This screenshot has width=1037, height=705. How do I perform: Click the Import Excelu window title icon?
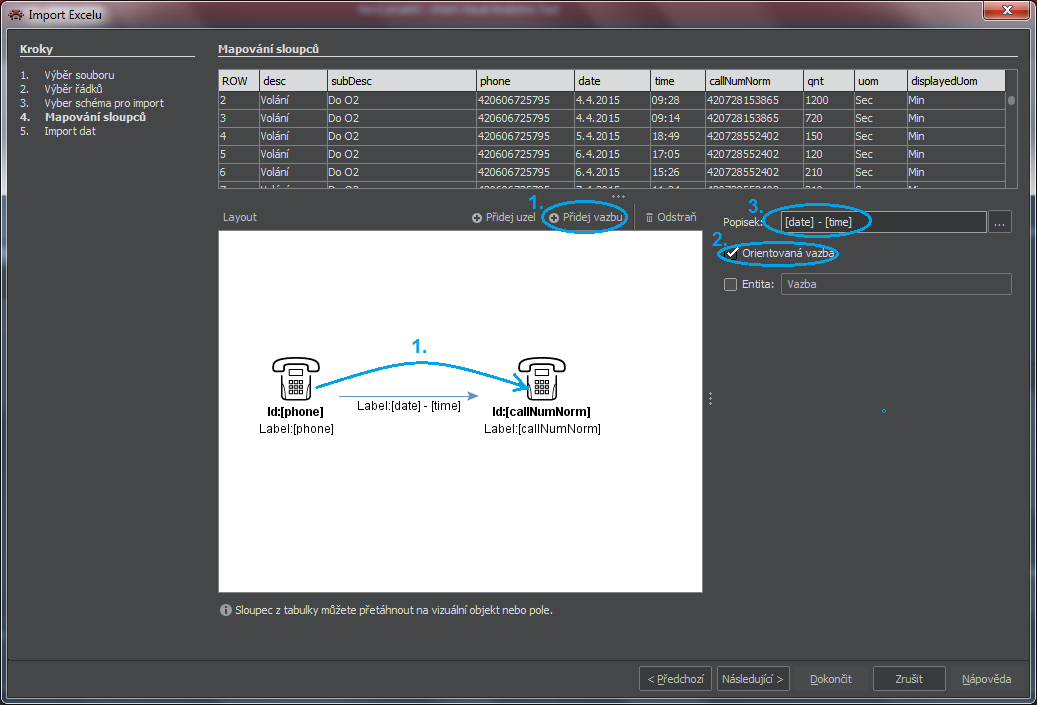coord(15,14)
